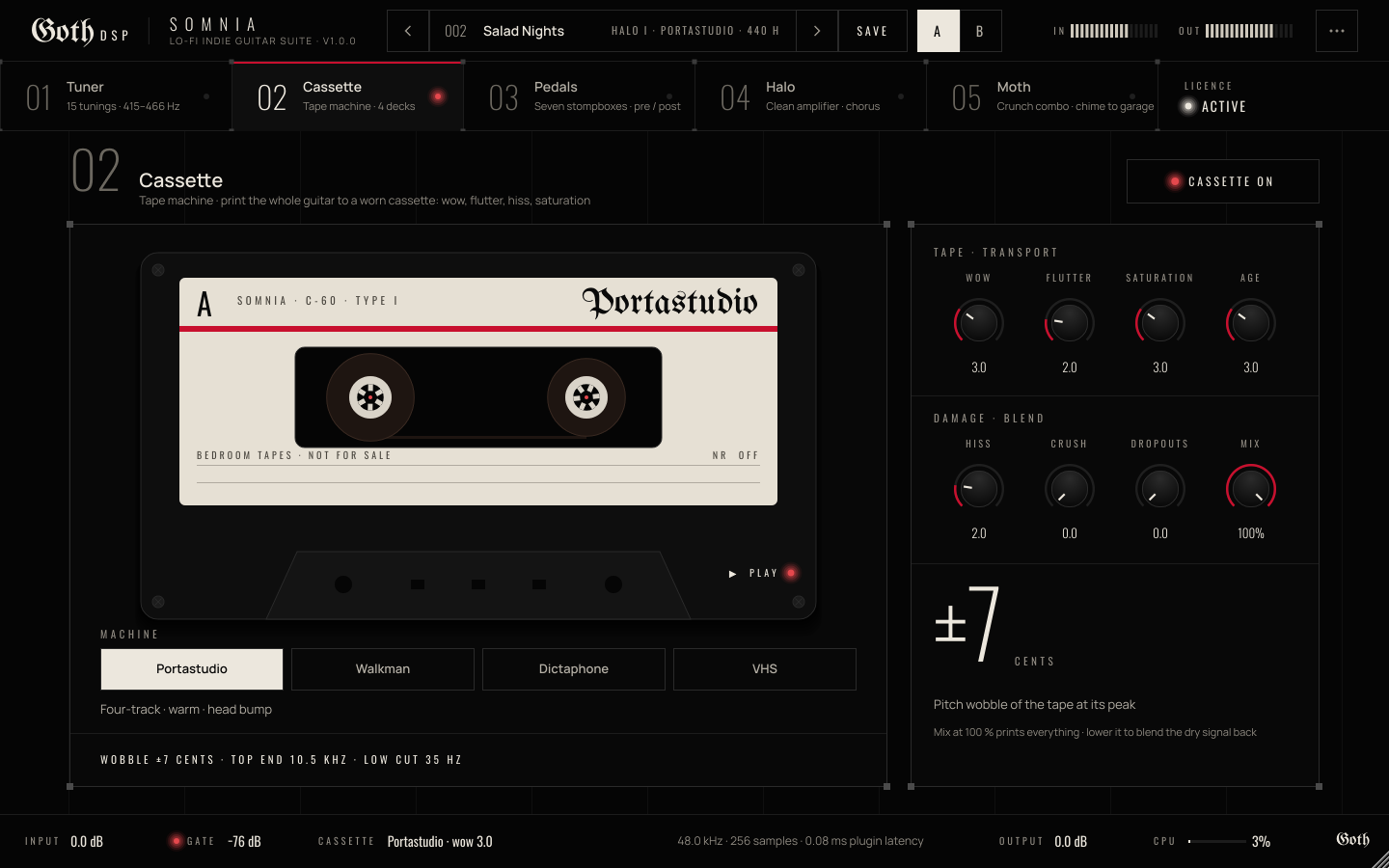The image size is (1389, 868).
Task: Click the CRUSH knob
Action: (1070, 489)
